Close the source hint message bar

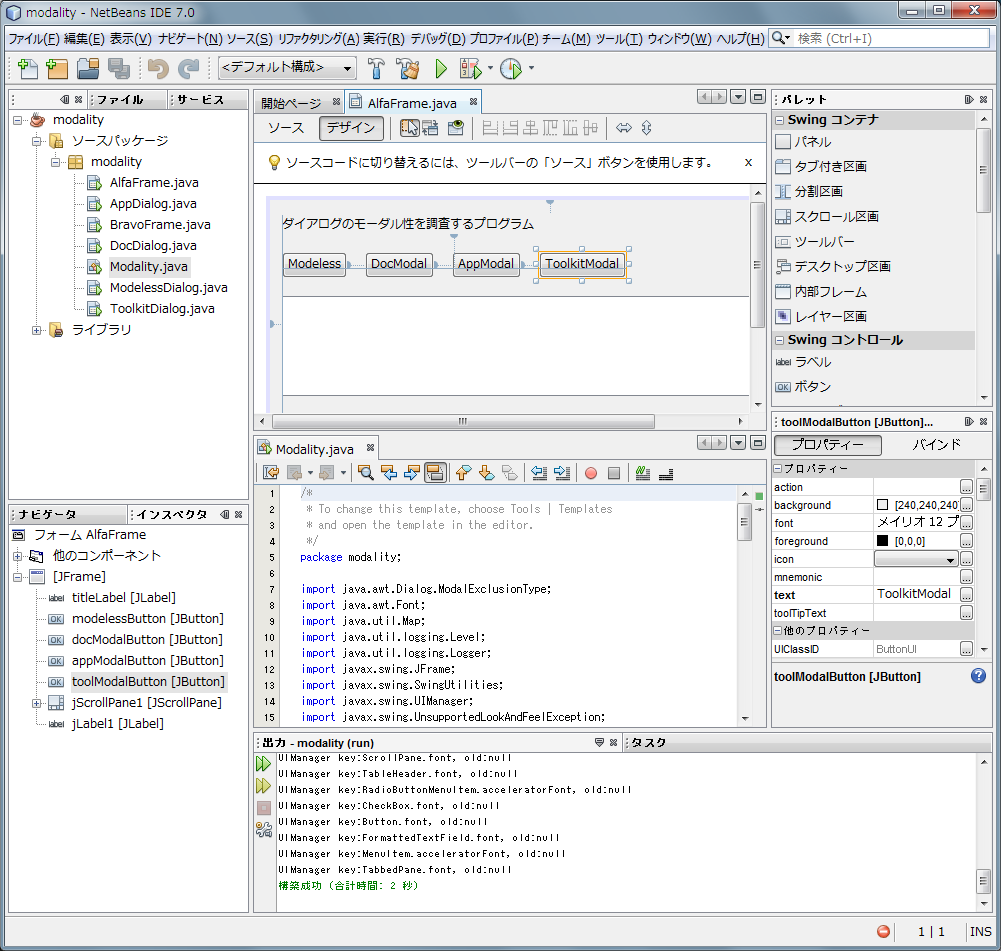click(x=748, y=163)
